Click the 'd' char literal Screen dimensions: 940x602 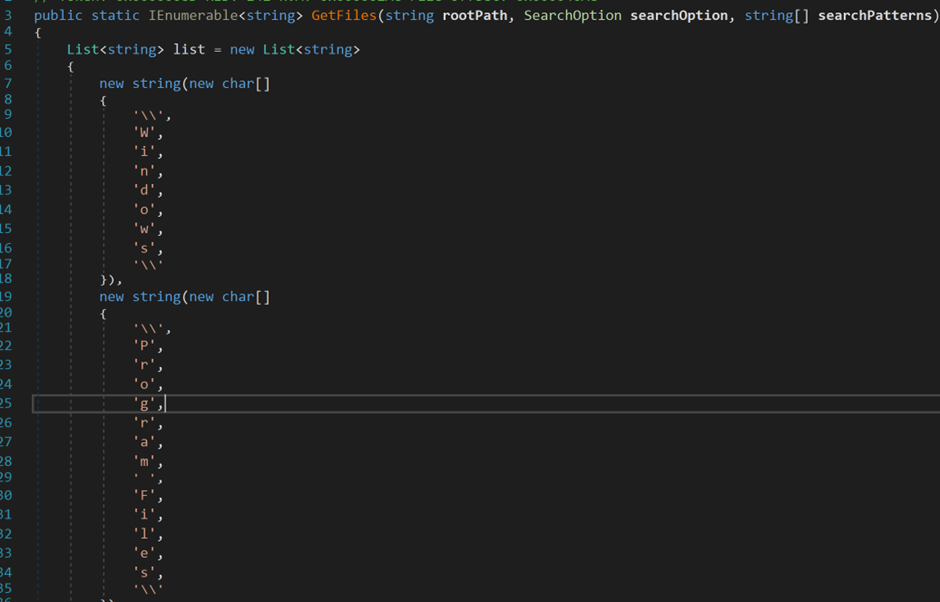click(x=144, y=191)
